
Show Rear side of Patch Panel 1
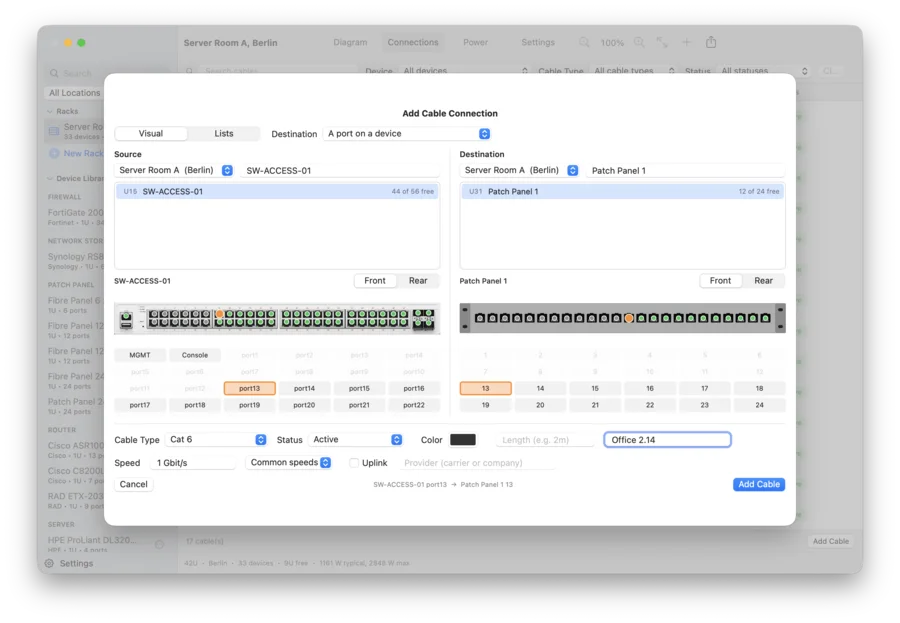pos(763,281)
